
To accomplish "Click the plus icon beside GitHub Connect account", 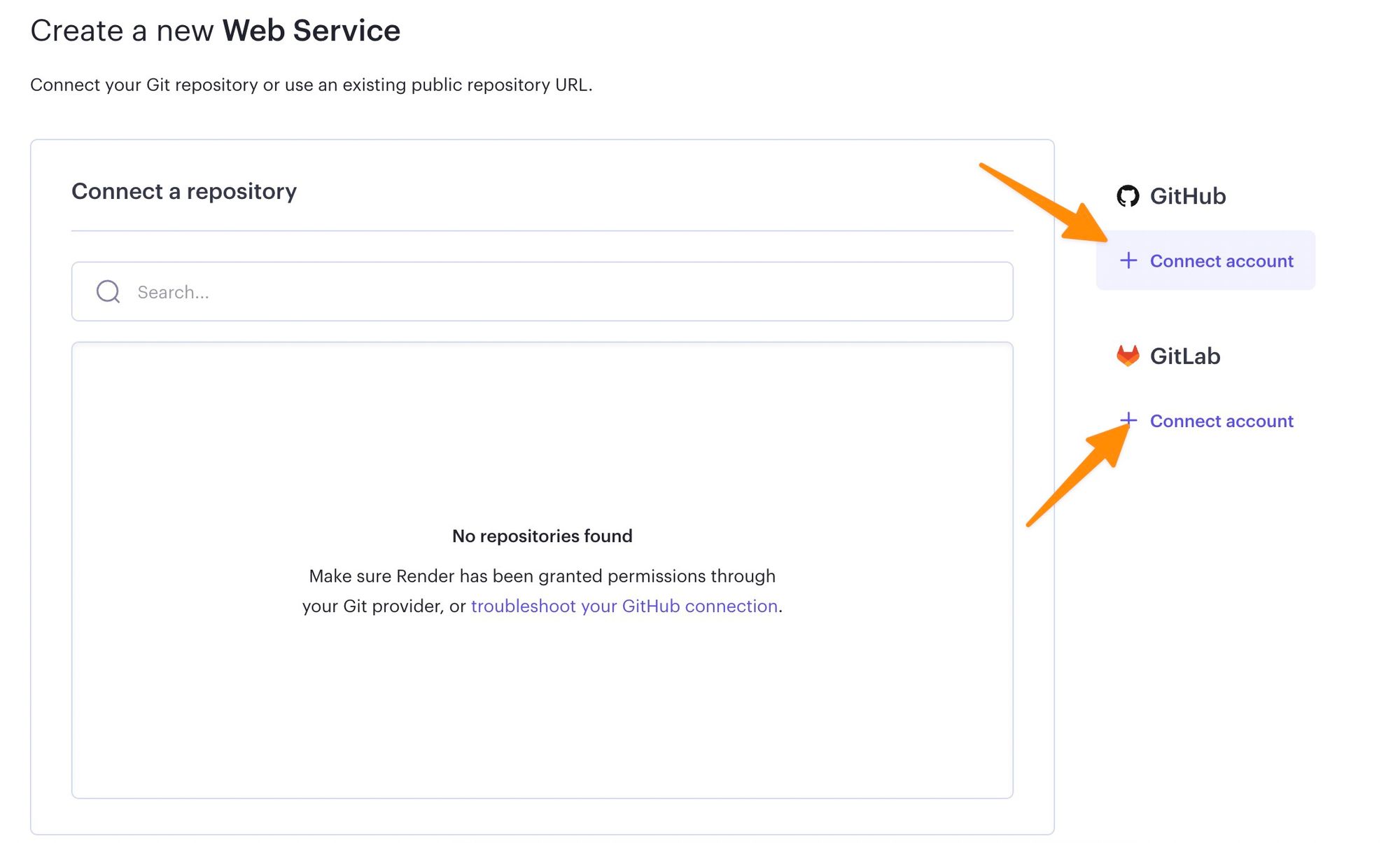I will pyautogui.click(x=1130, y=260).
